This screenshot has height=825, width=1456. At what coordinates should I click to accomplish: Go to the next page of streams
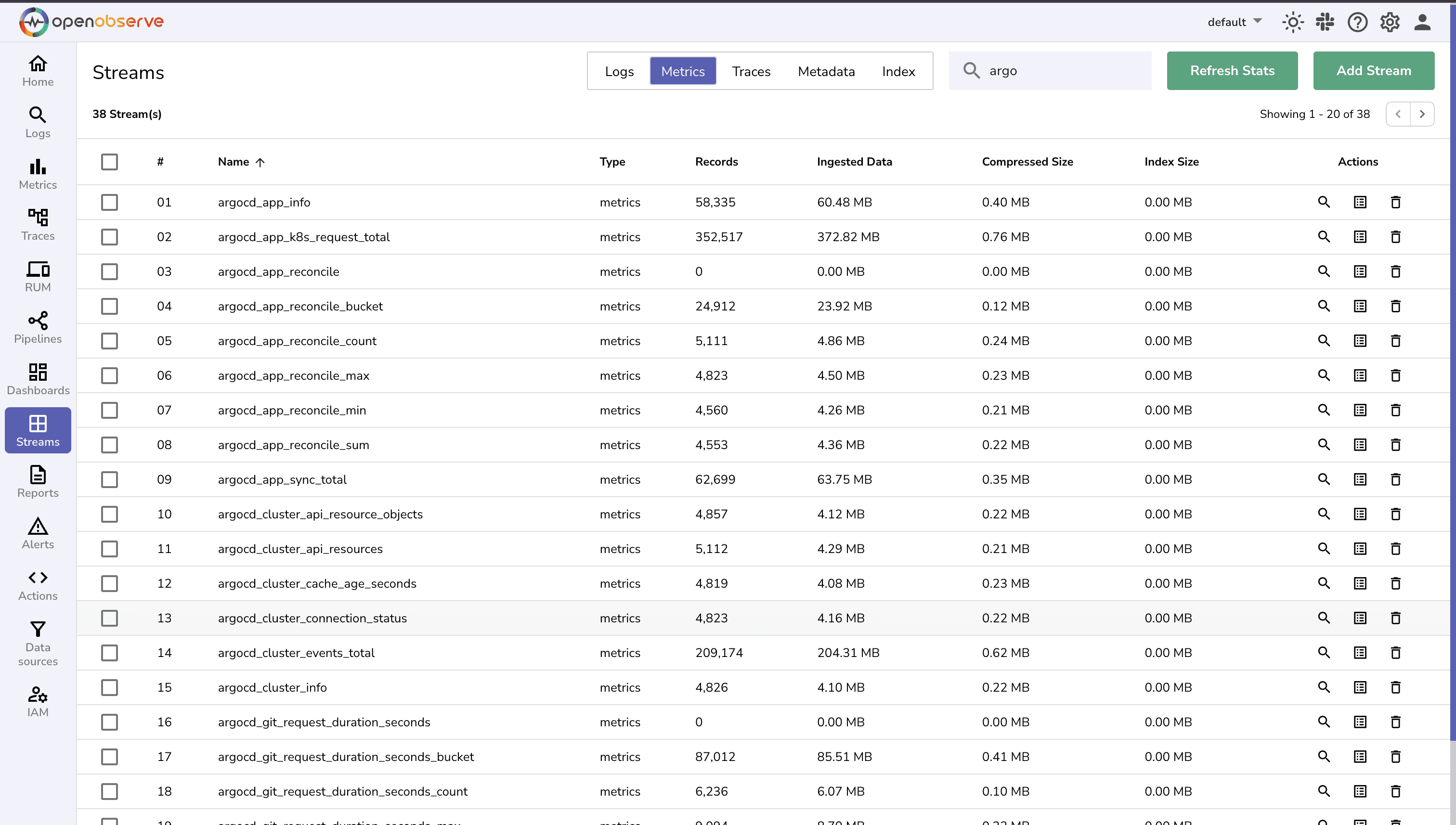coord(1423,114)
